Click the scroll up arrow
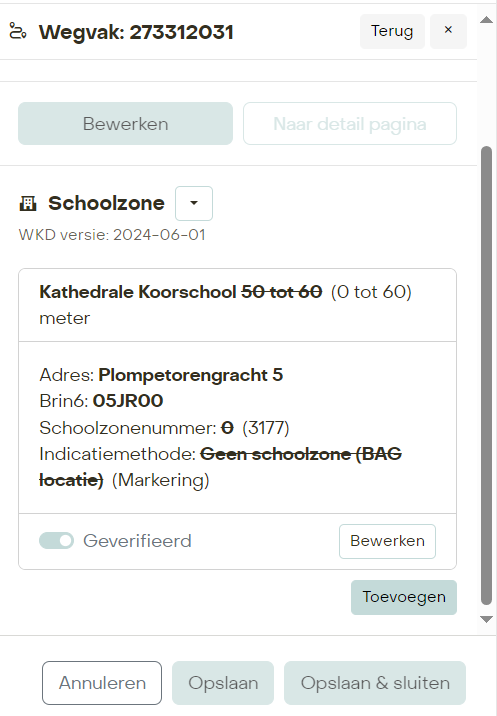The height and width of the screenshot is (716, 497). pos(486,20)
